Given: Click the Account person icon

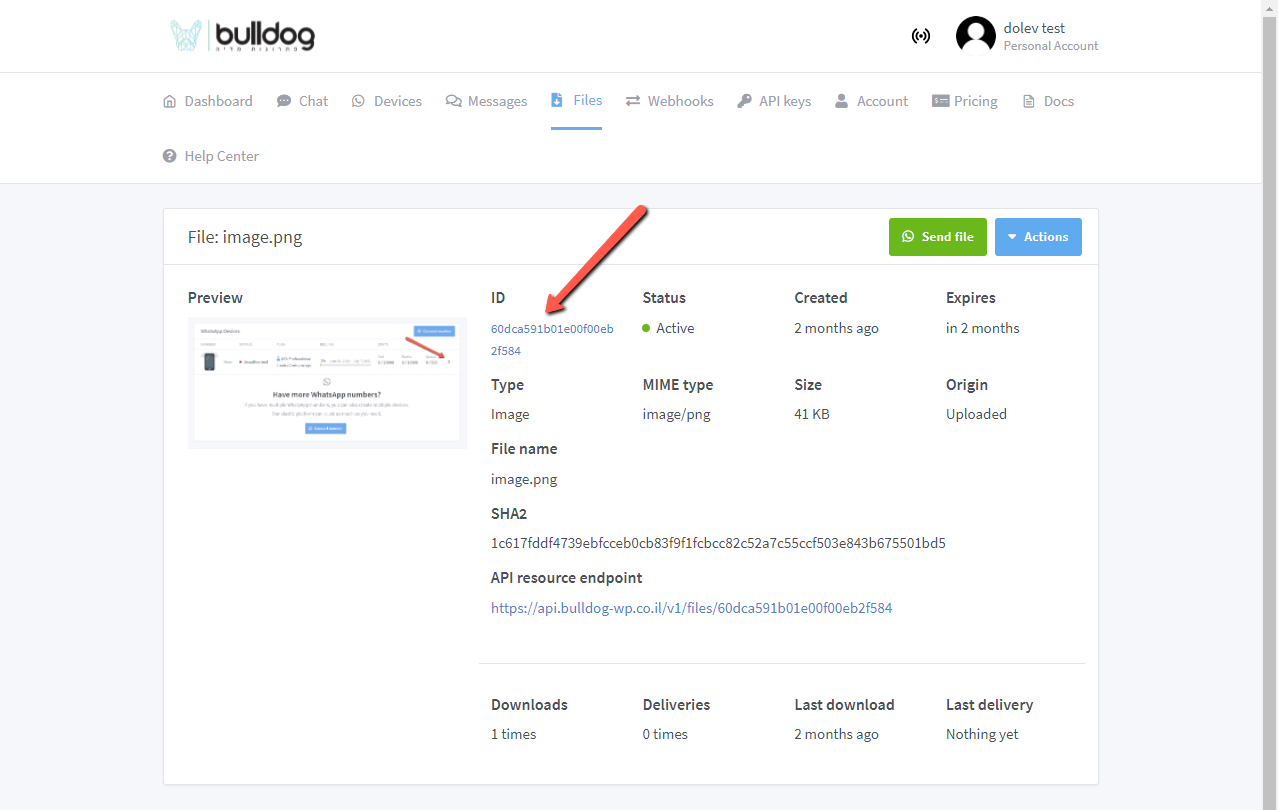Looking at the screenshot, I should tap(842, 101).
